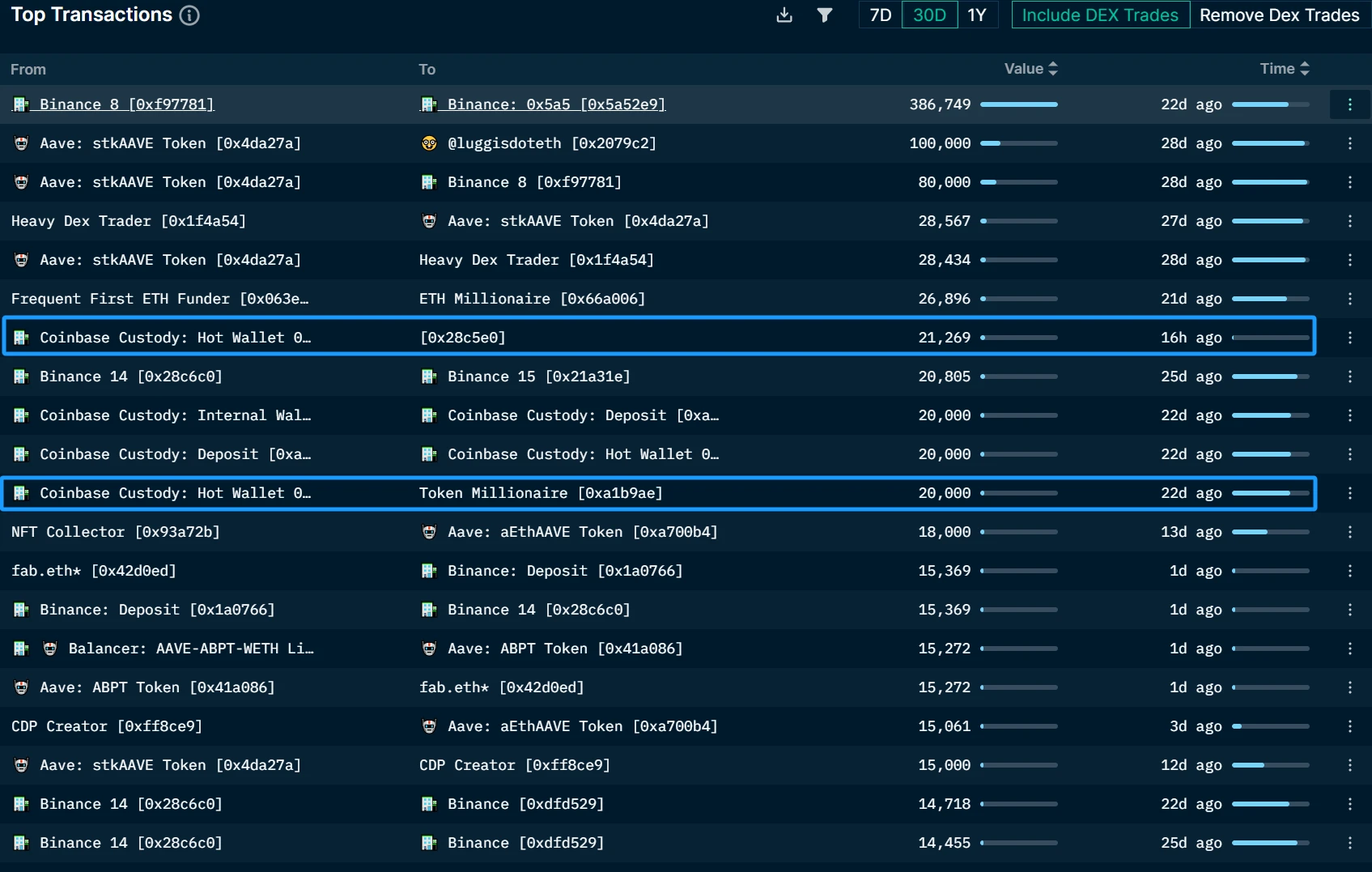Select fab.eth sender in 15,369 row
This screenshot has width=1372, height=872.
point(94,571)
